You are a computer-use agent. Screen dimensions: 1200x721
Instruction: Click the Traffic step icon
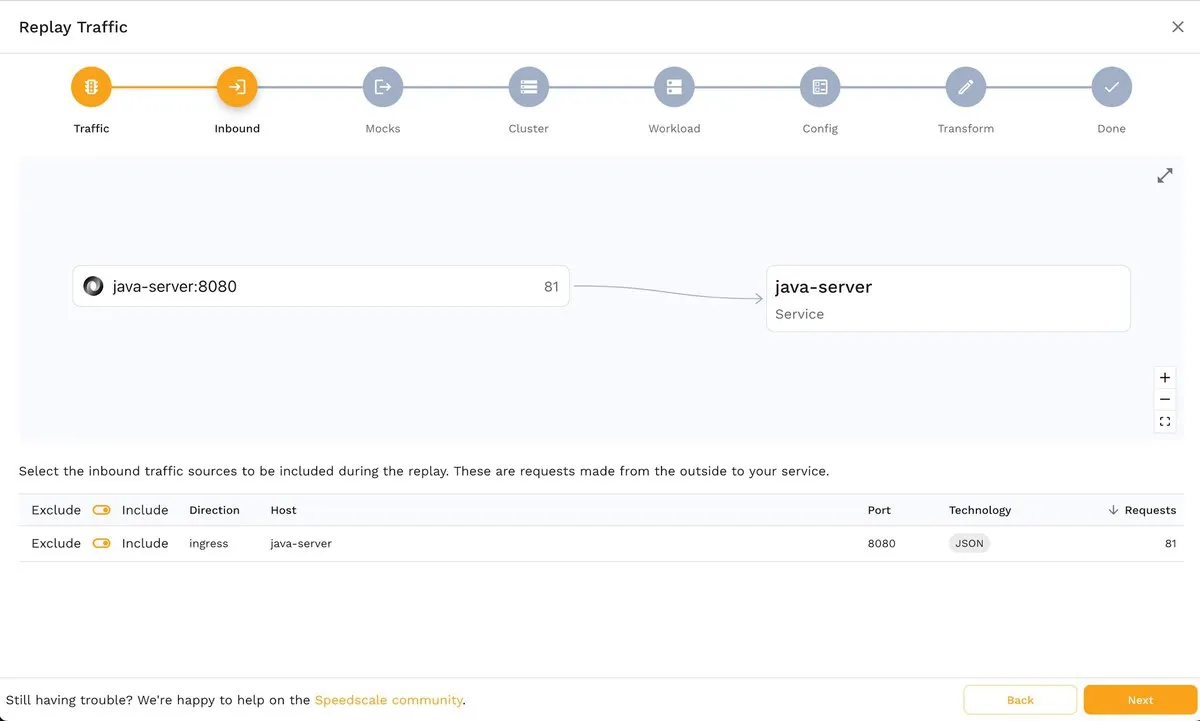[91, 87]
